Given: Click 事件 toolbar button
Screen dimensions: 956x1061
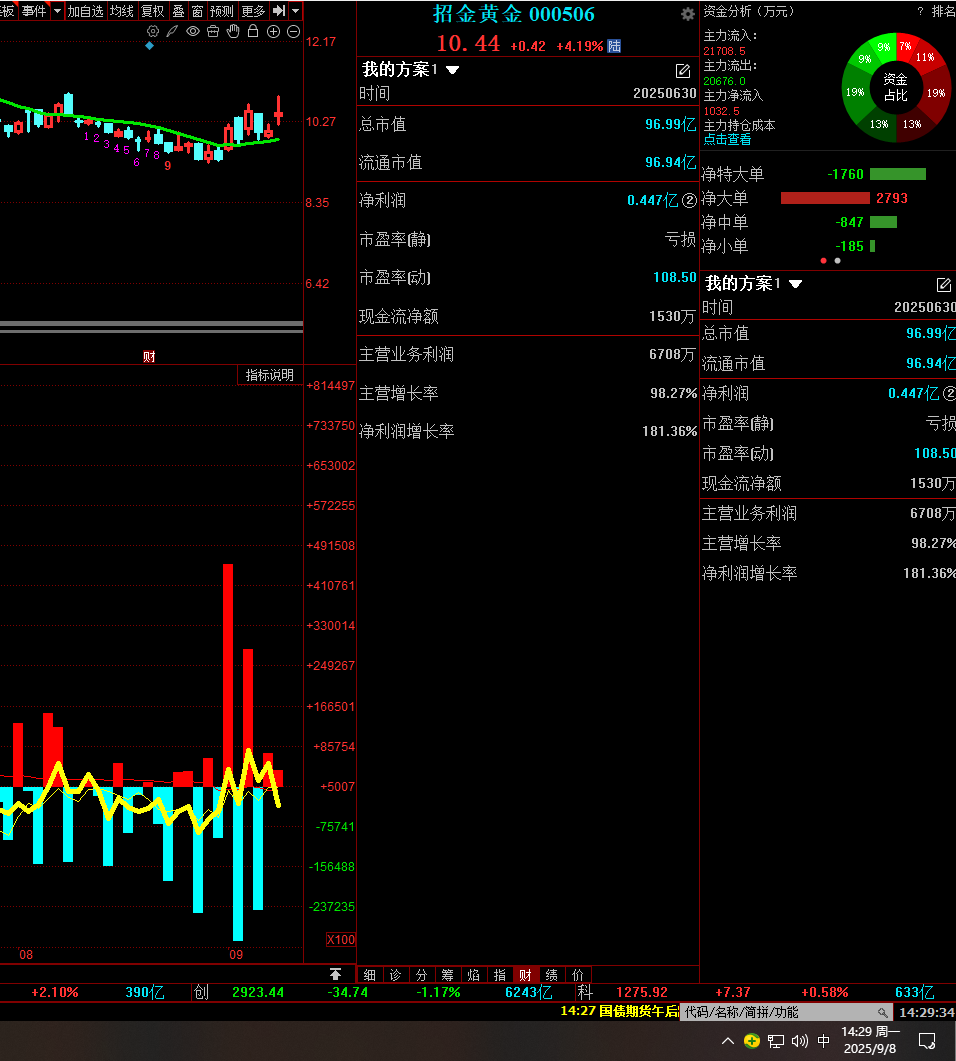Looking at the screenshot, I should 34,11.
